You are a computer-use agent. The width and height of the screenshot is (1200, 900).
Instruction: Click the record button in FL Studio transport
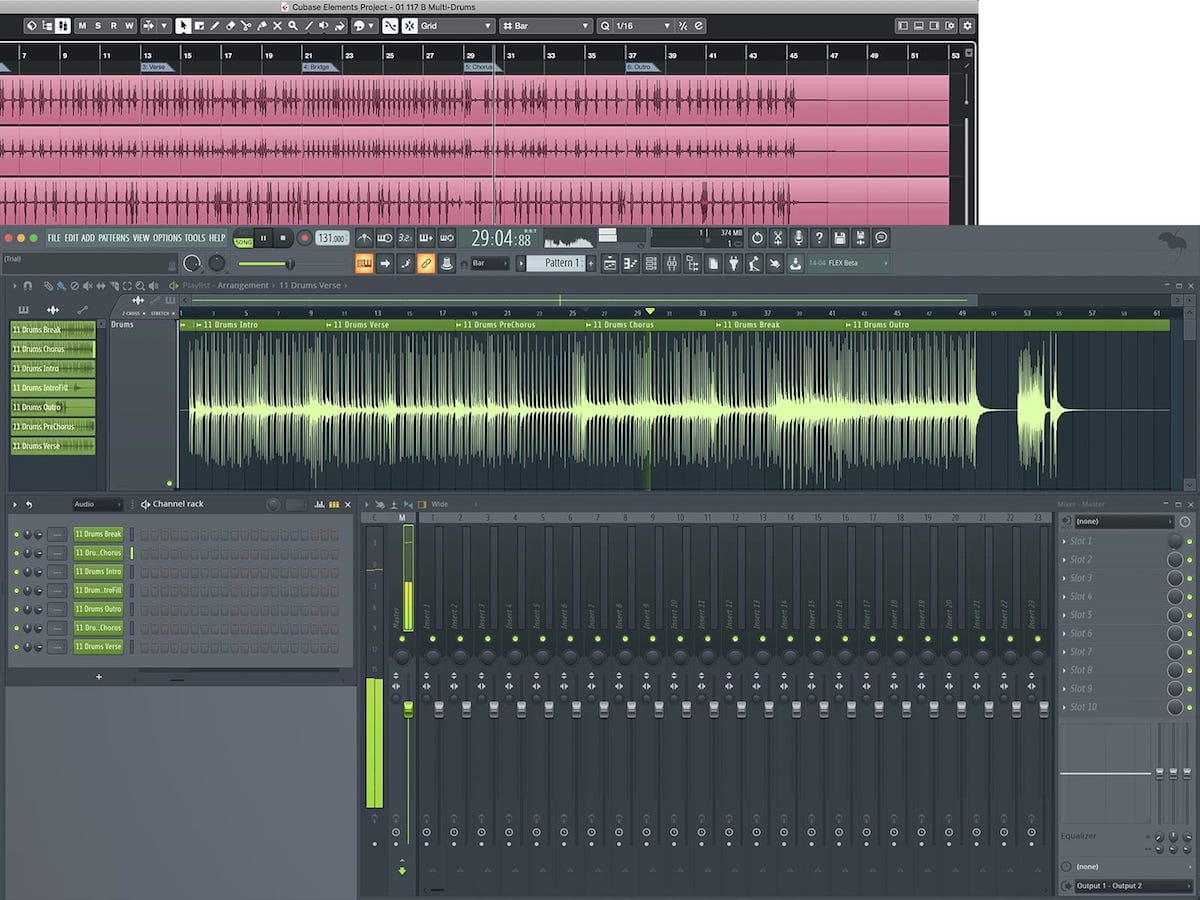304,238
